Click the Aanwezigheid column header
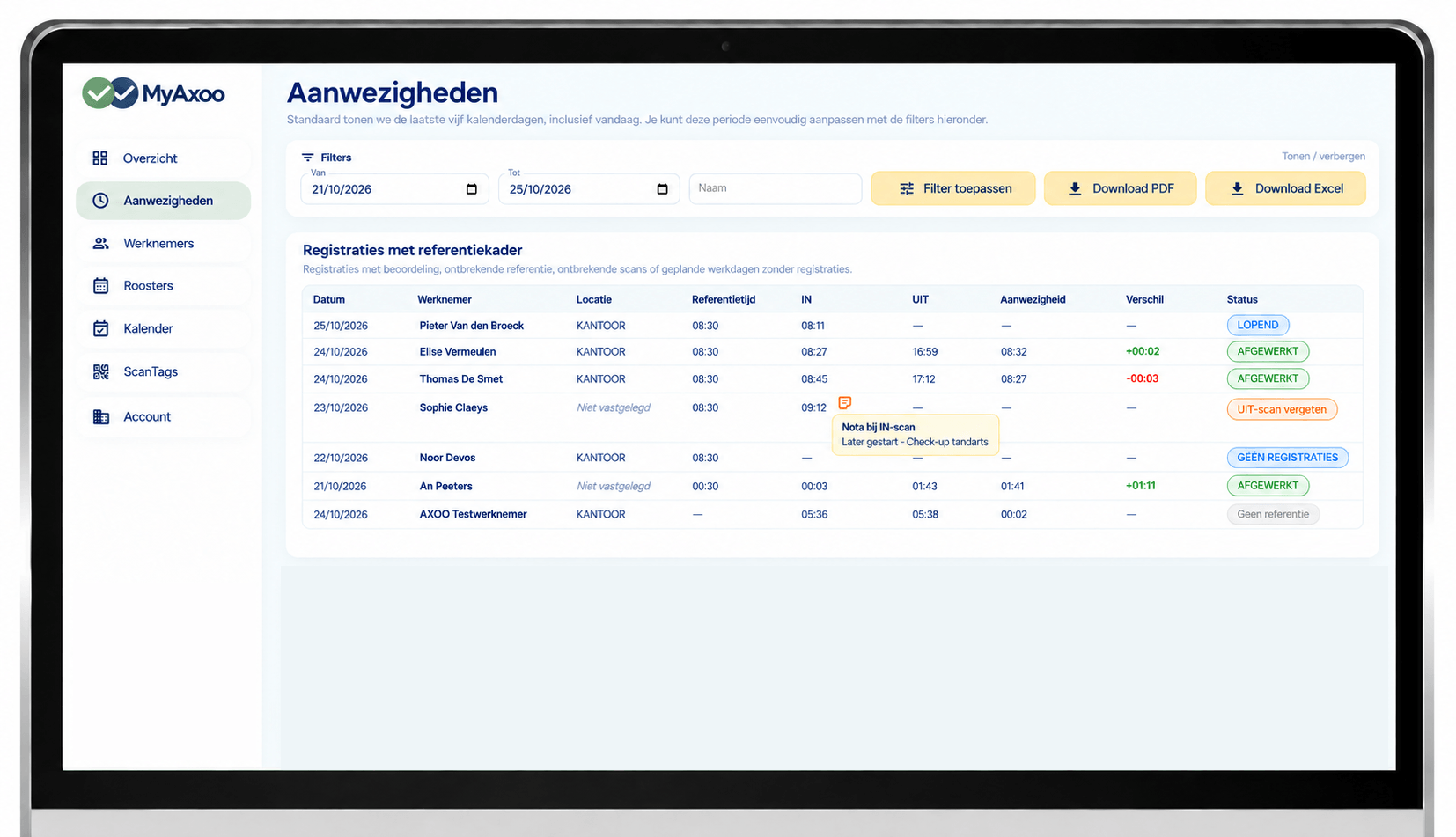This screenshot has height=837, width=1456. 1033,299
